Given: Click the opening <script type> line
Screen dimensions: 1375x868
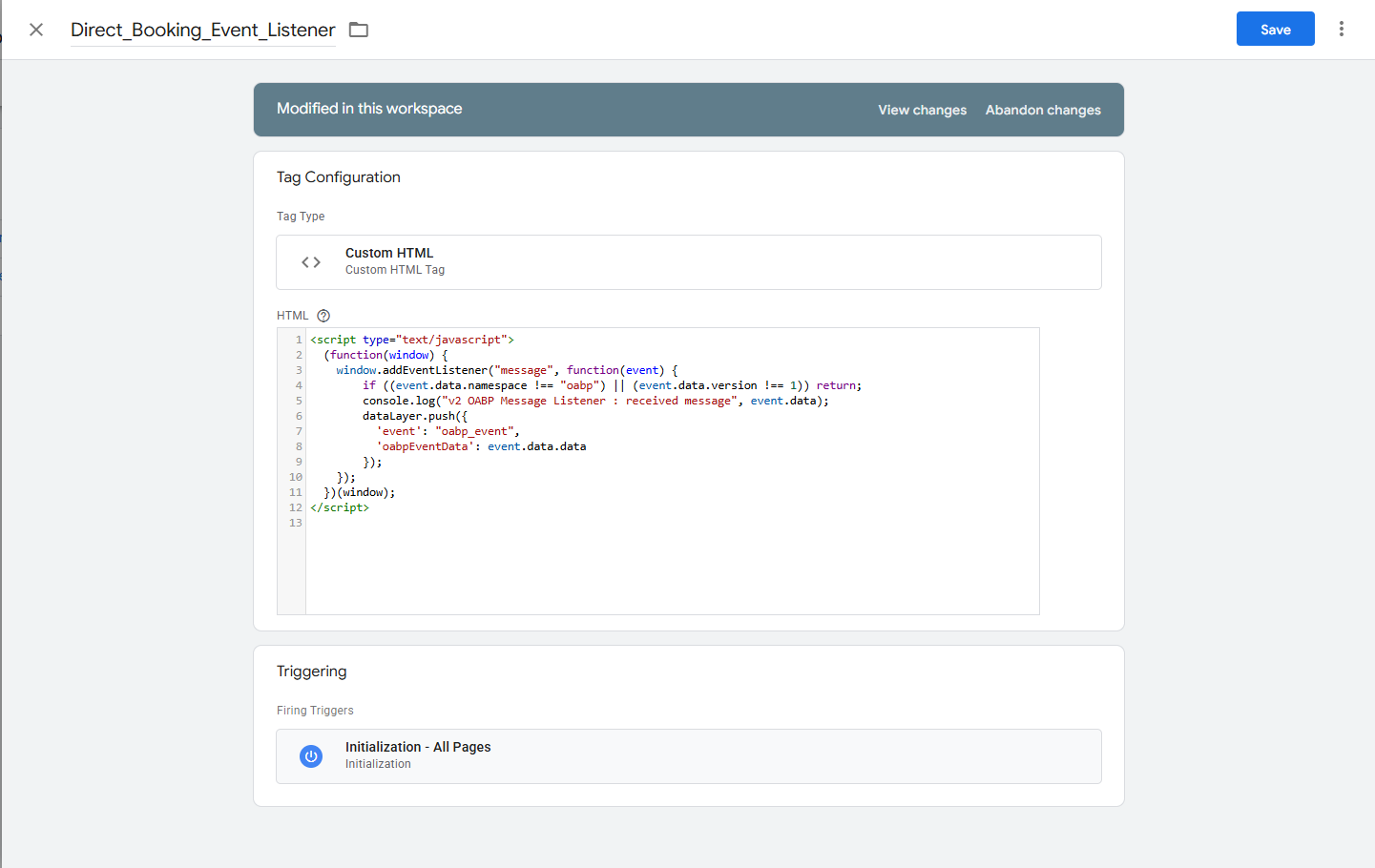Looking at the screenshot, I should click(412, 340).
